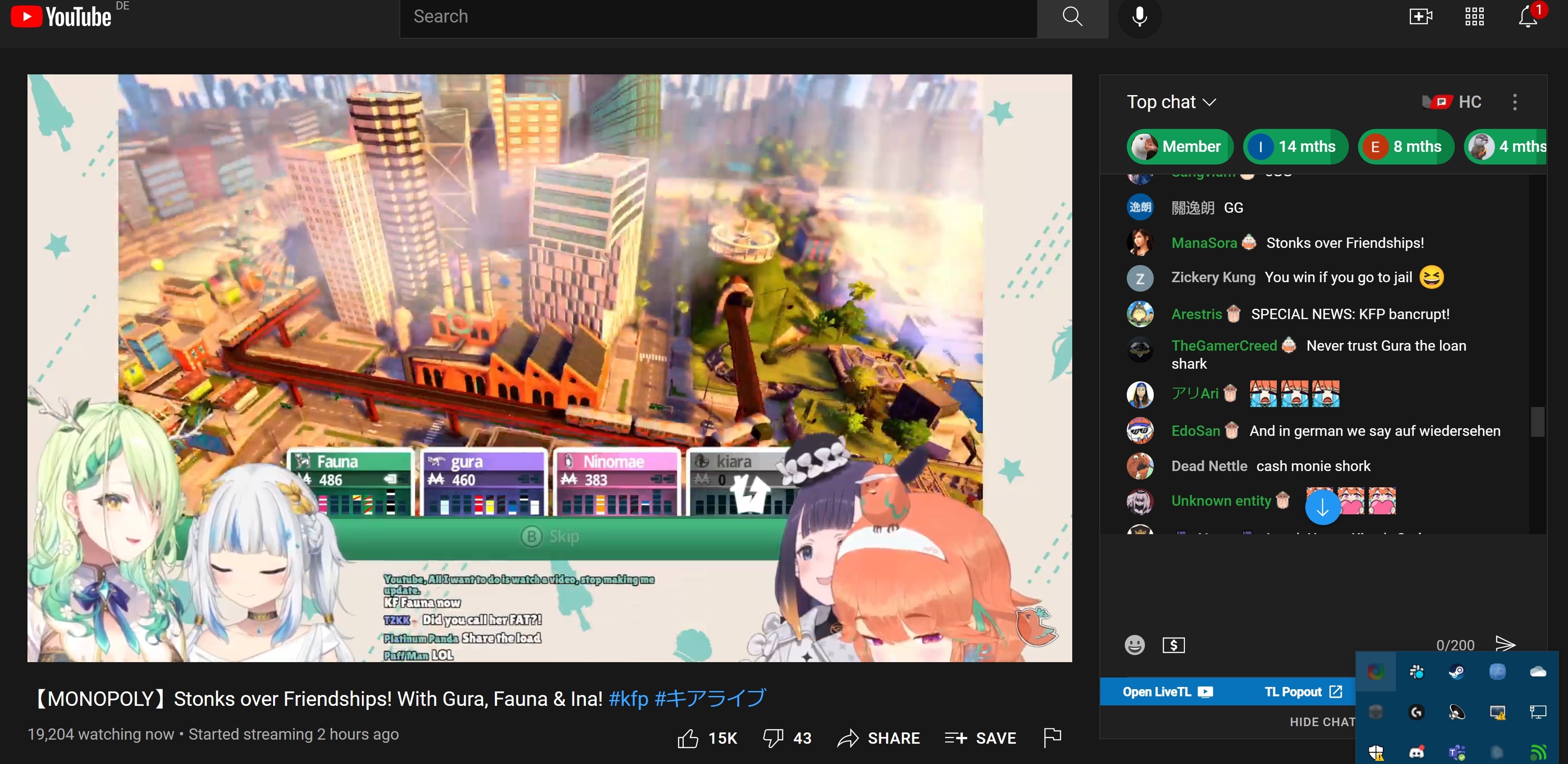Open Discord from the system tray
The width and height of the screenshot is (1568, 764).
1416,752
